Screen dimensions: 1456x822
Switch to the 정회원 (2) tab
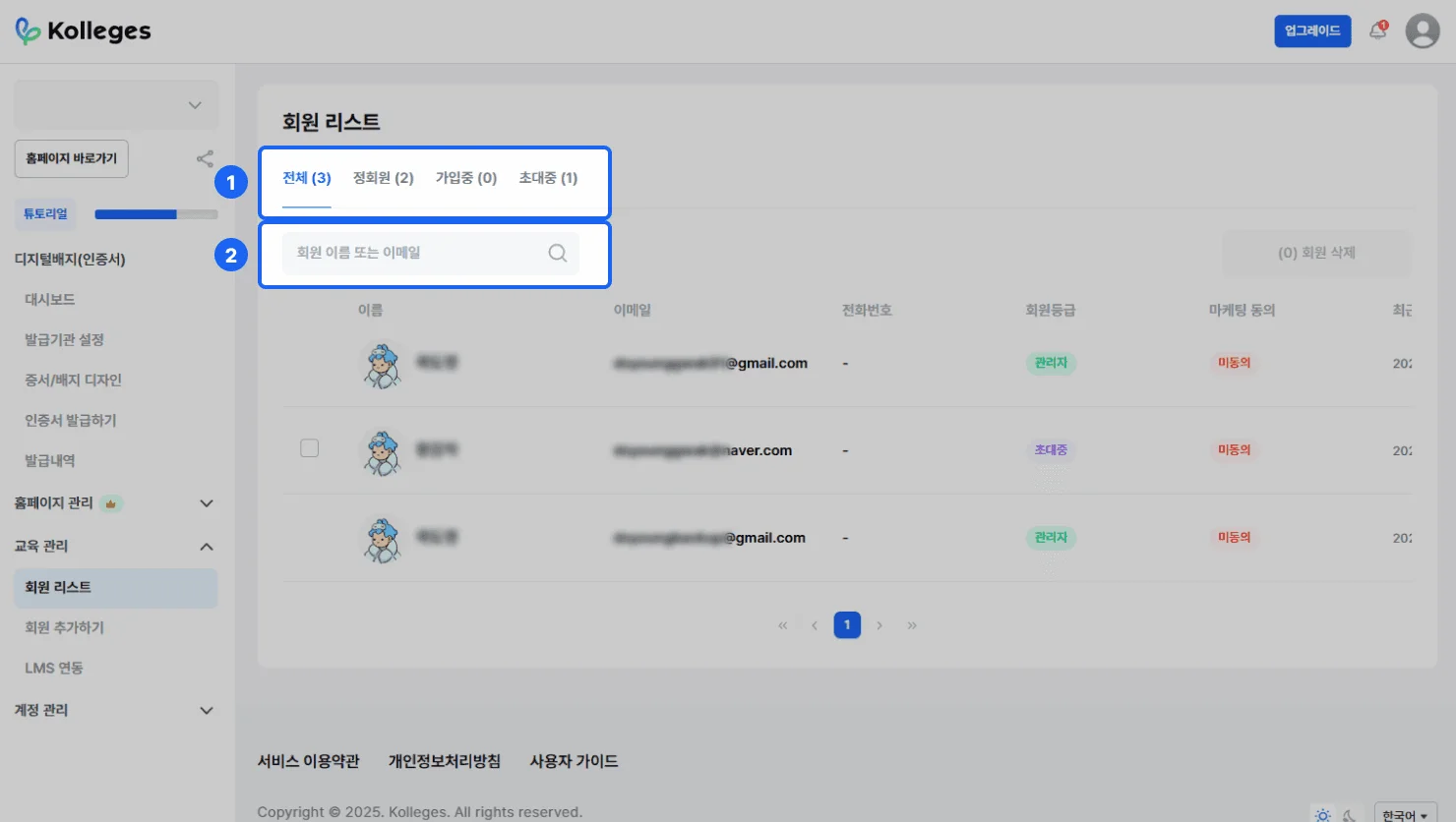(384, 178)
